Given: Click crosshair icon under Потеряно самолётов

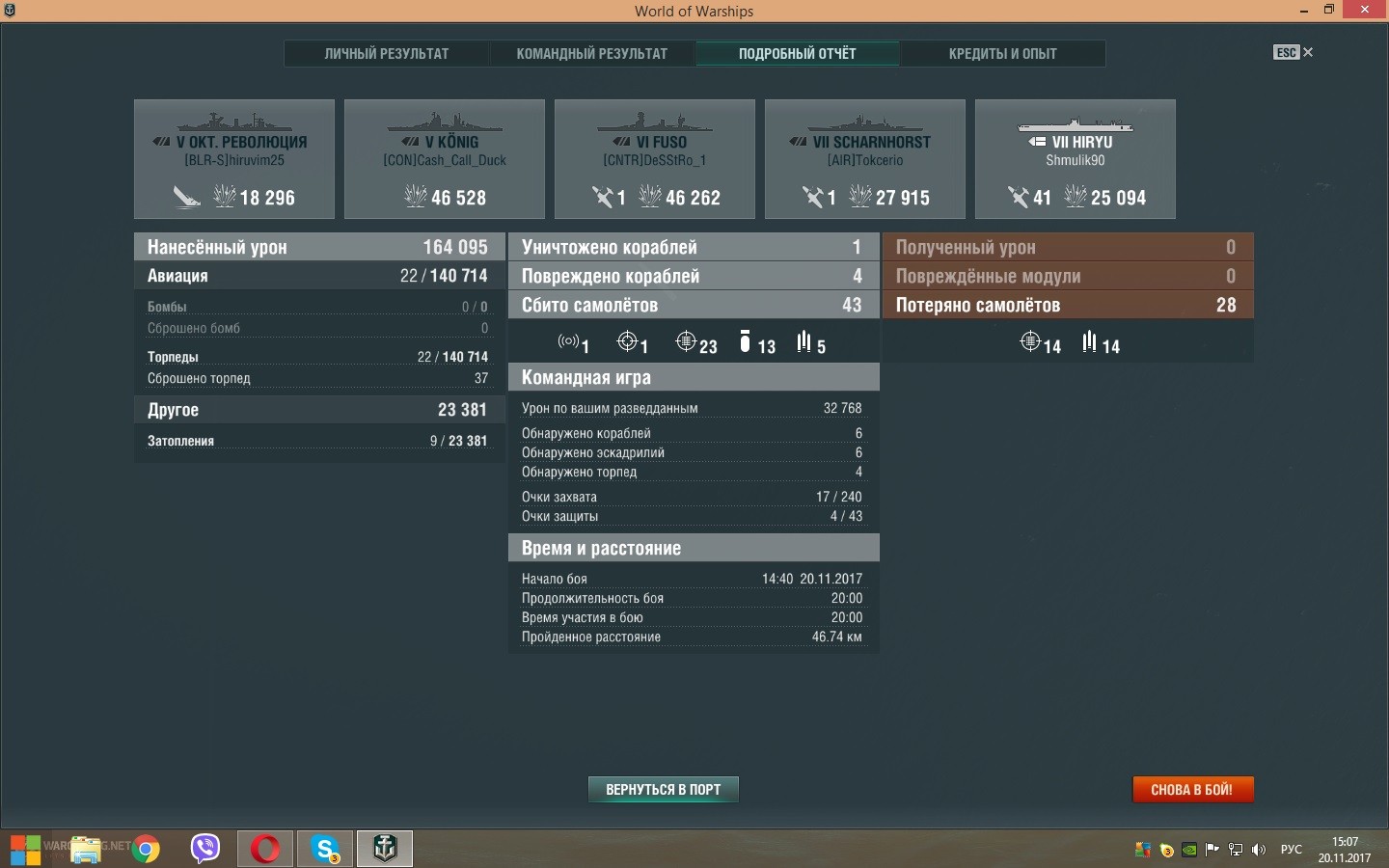Looking at the screenshot, I should (x=1030, y=341).
